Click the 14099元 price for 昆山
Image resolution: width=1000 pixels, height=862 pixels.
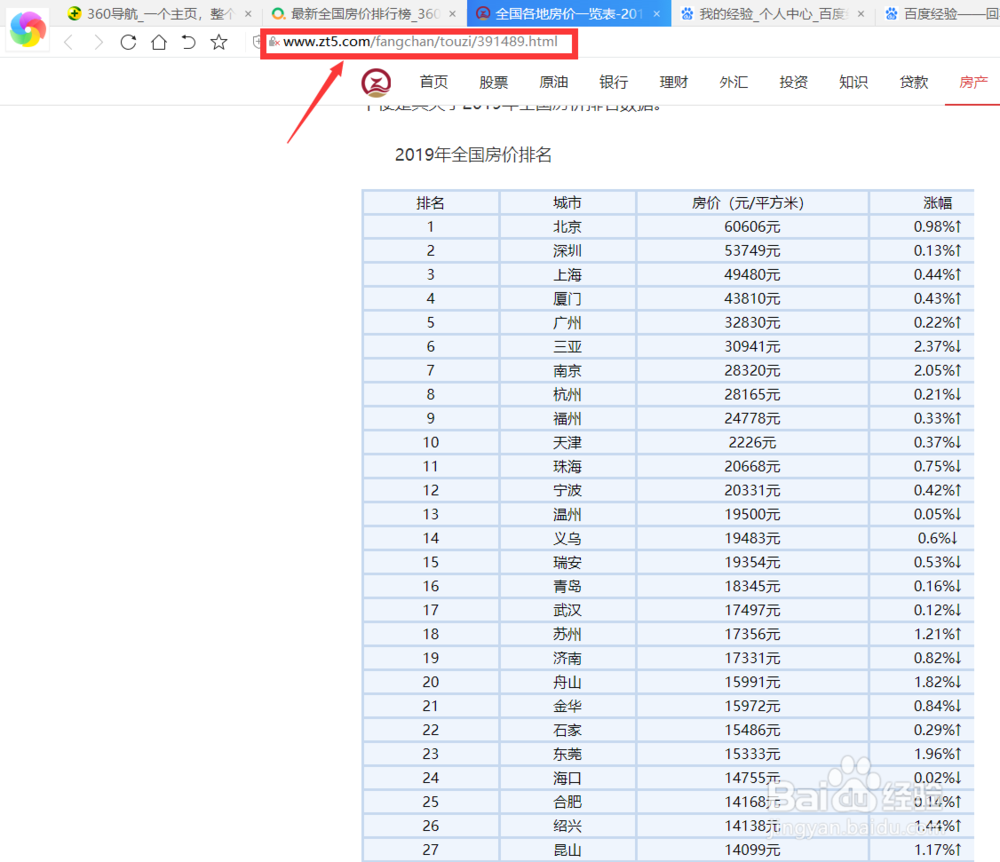pyautogui.click(x=752, y=850)
